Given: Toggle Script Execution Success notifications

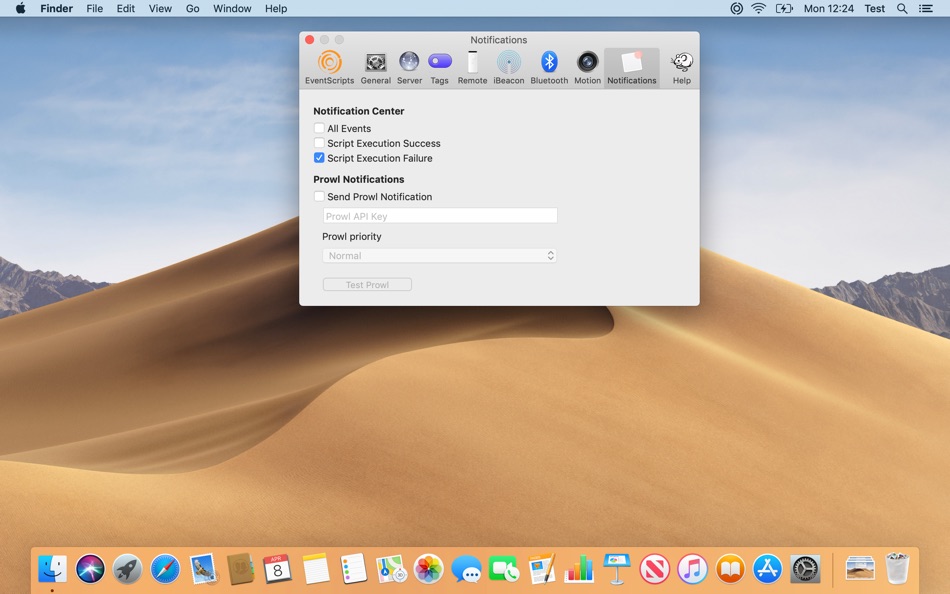Looking at the screenshot, I should click(x=319, y=143).
